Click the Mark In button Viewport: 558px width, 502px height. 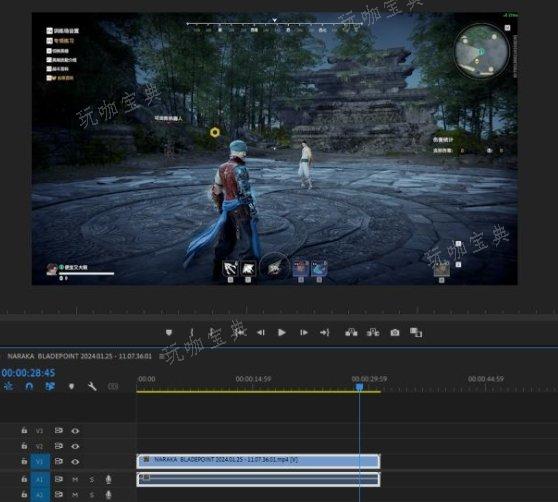click(x=191, y=332)
